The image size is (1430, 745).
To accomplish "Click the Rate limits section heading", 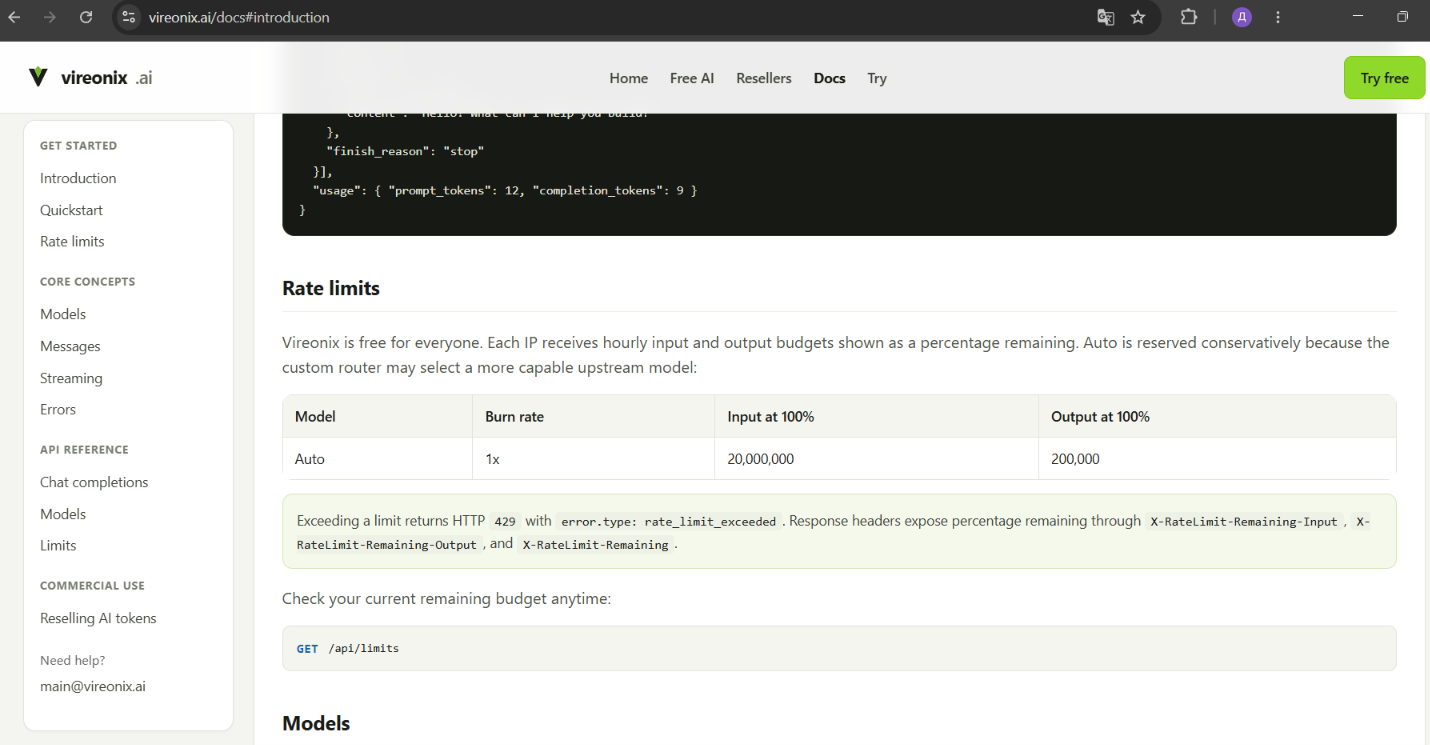I will [x=331, y=288].
